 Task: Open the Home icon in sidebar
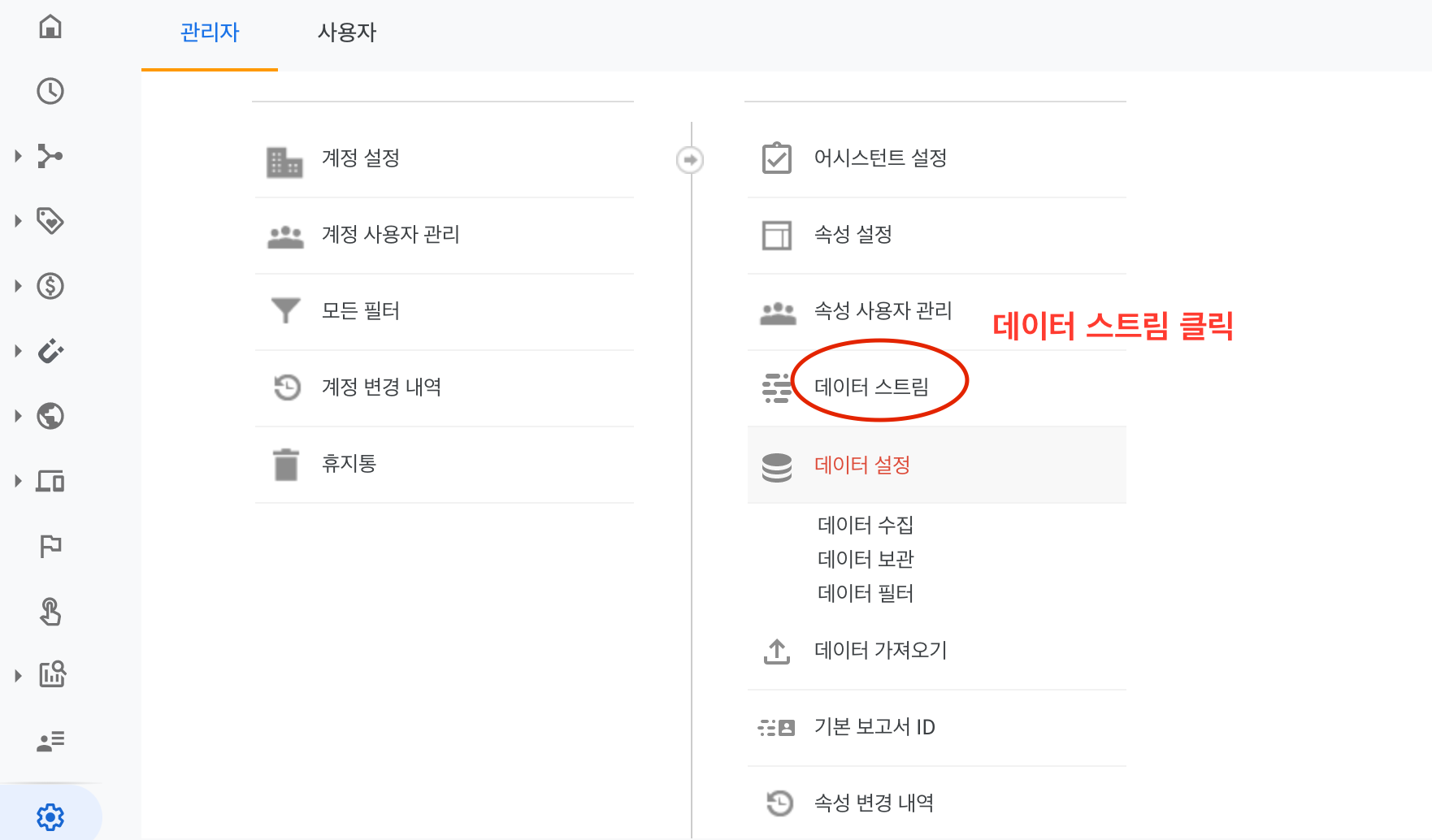(x=50, y=27)
